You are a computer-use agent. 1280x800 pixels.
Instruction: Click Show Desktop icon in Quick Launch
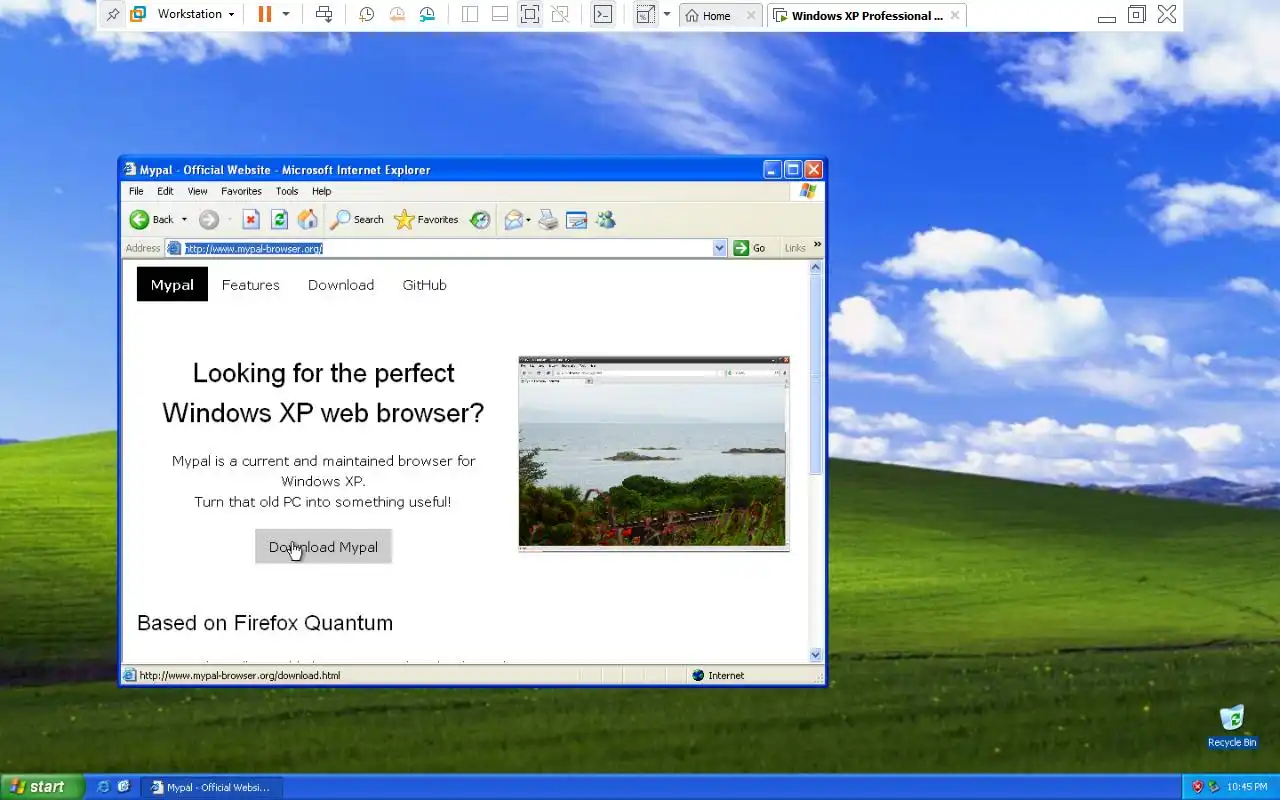point(124,787)
